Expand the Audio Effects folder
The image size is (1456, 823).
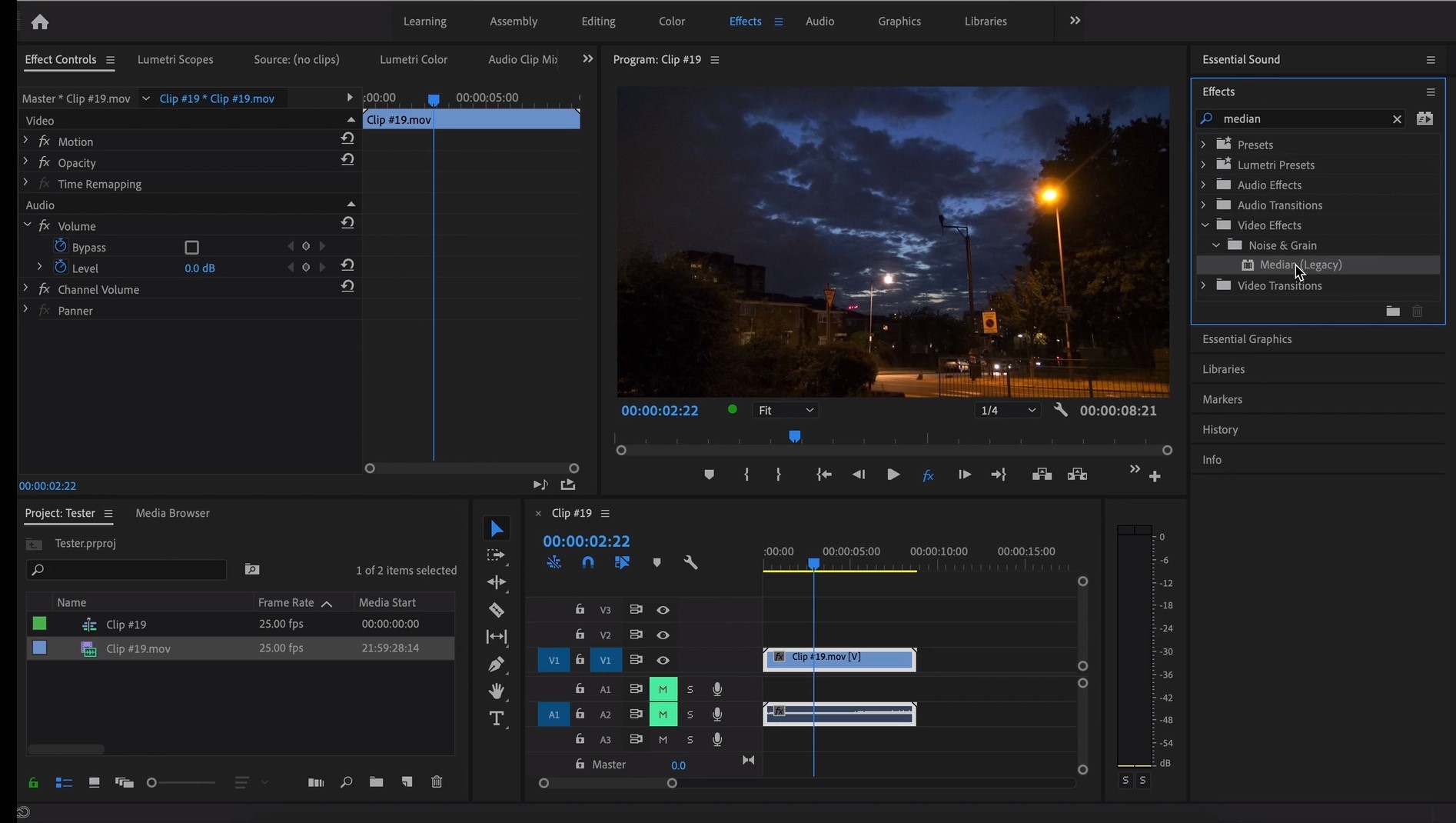(1204, 185)
